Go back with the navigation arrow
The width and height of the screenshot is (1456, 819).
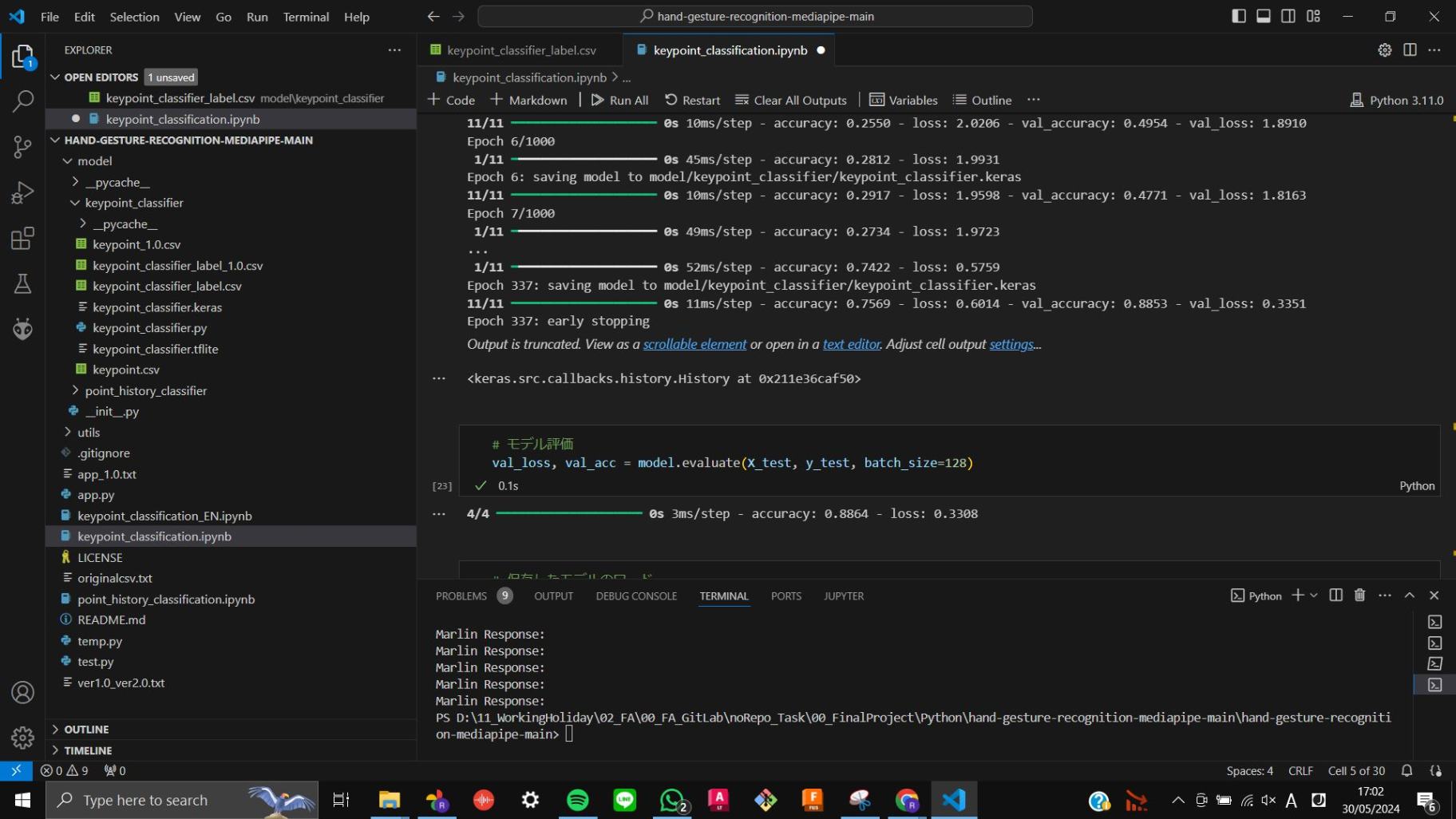[433, 16]
